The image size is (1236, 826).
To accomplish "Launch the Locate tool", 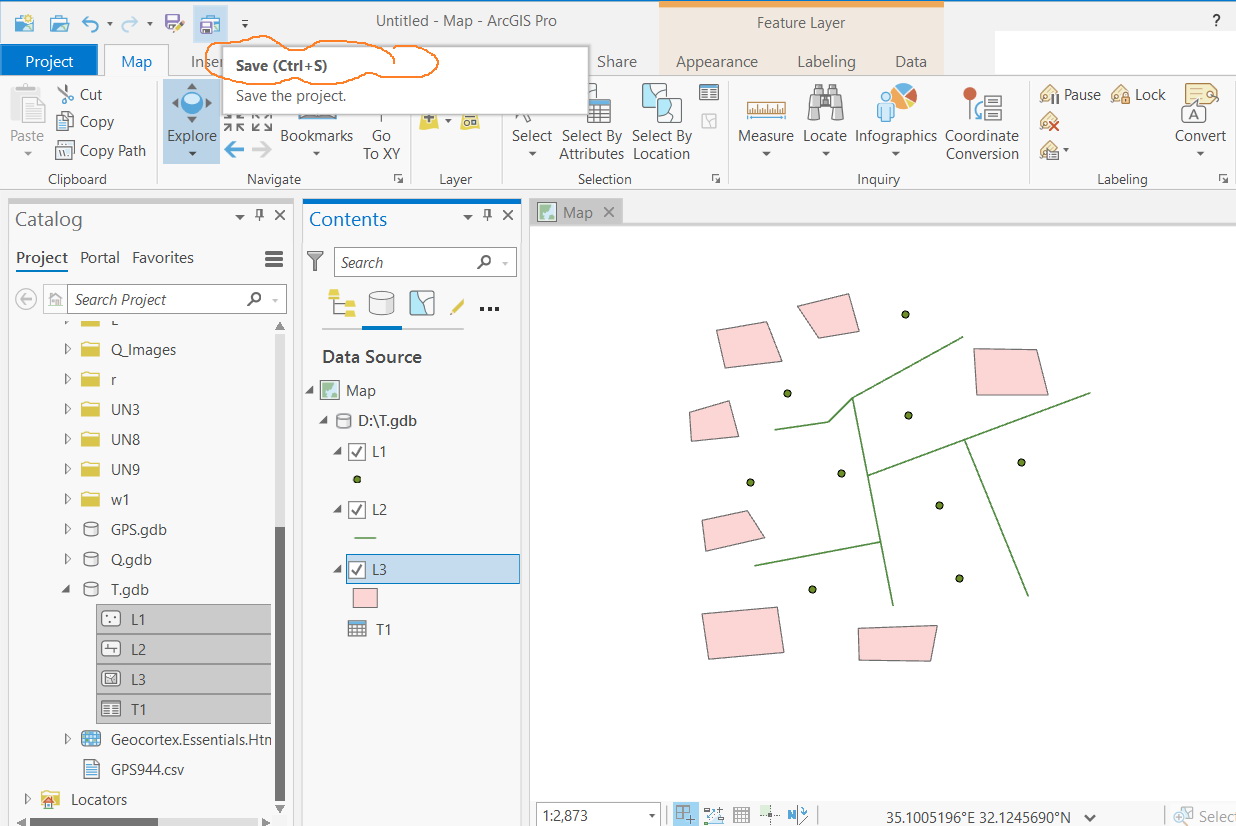I will (x=824, y=112).
